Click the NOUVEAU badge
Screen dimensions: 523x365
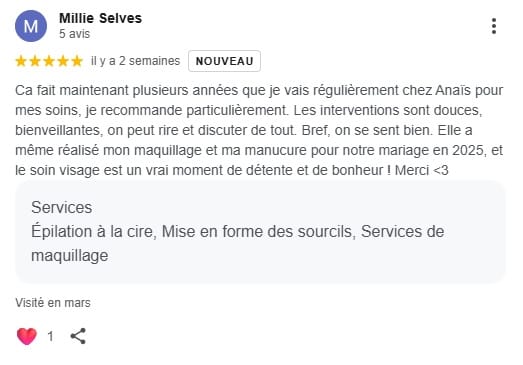pos(224,61)
